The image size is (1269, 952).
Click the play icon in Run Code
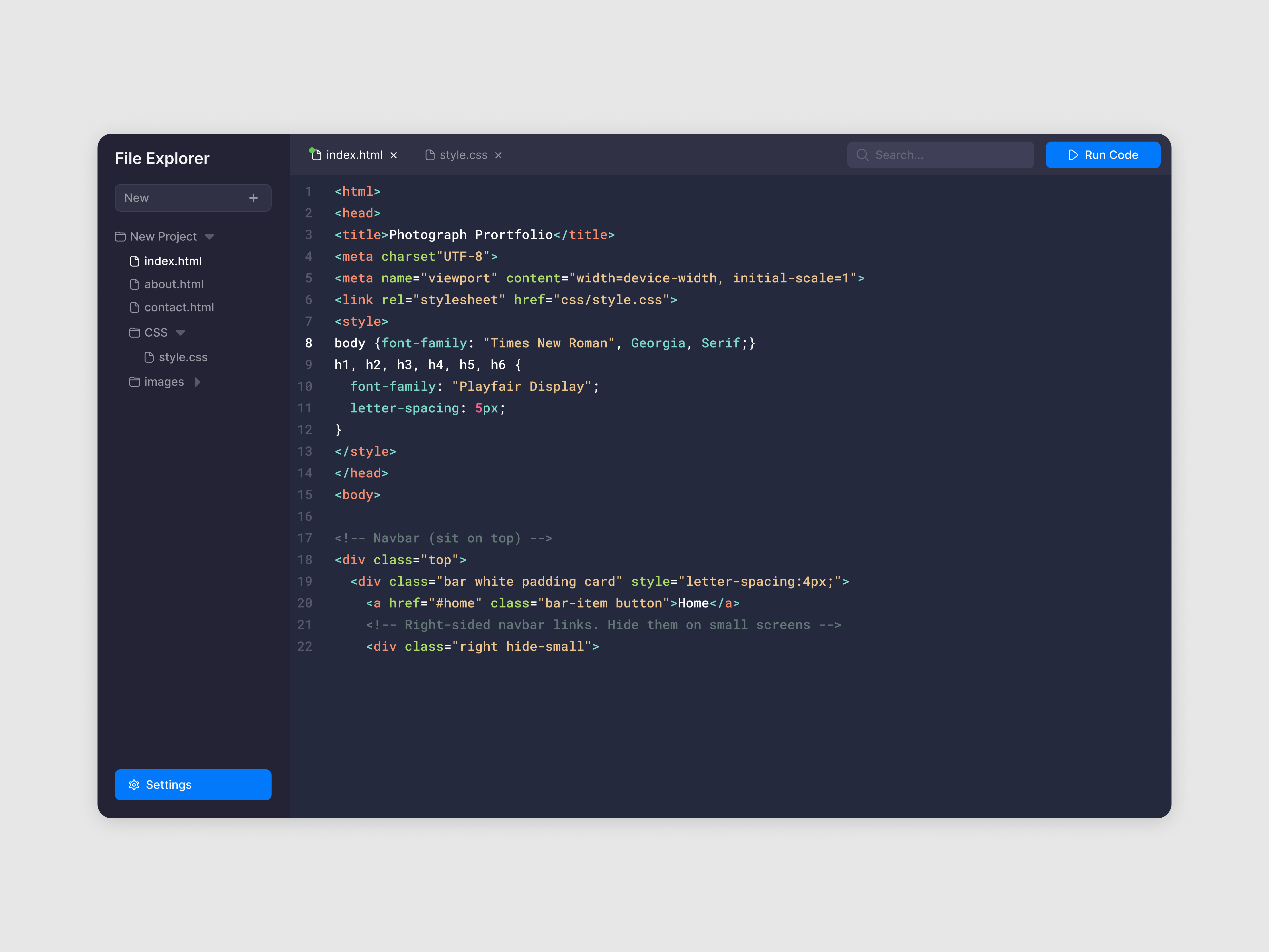1073,155
